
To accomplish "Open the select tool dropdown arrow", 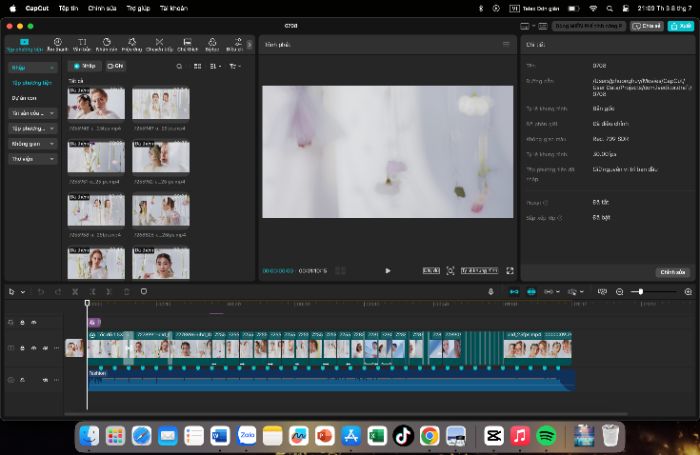I will 23,292.
